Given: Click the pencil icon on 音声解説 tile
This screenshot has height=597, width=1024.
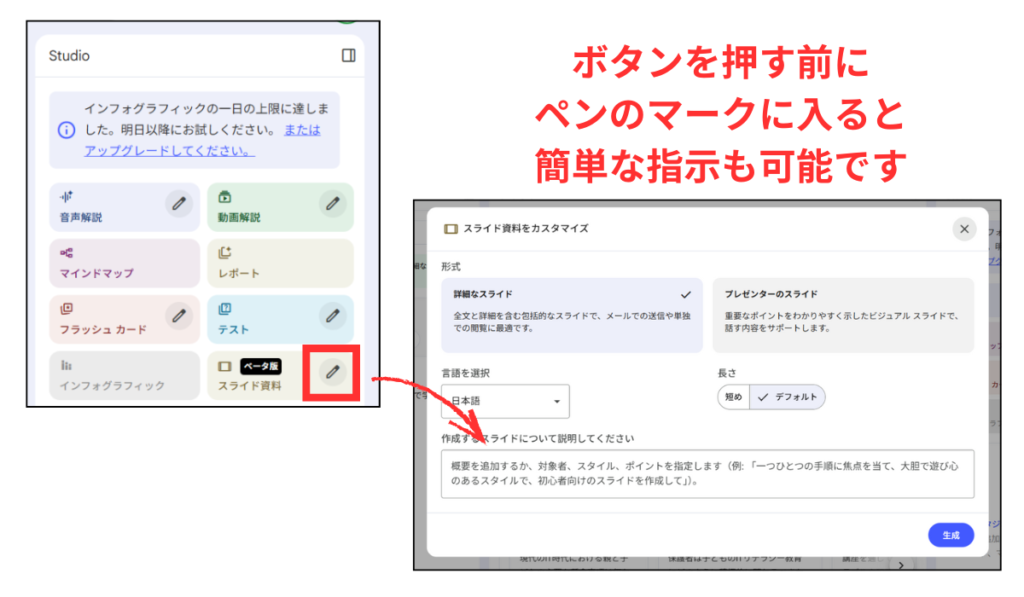Looking at the screenshot, I should pyautogui.click(x=179, y=203).
